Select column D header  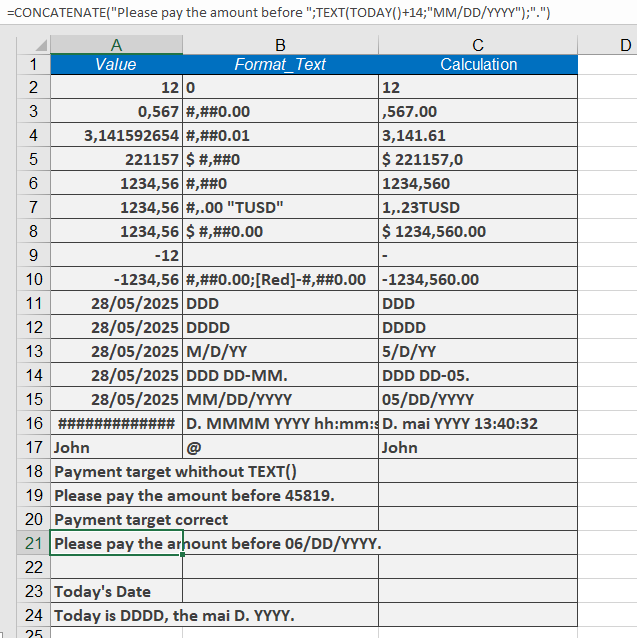click(626, 45)
